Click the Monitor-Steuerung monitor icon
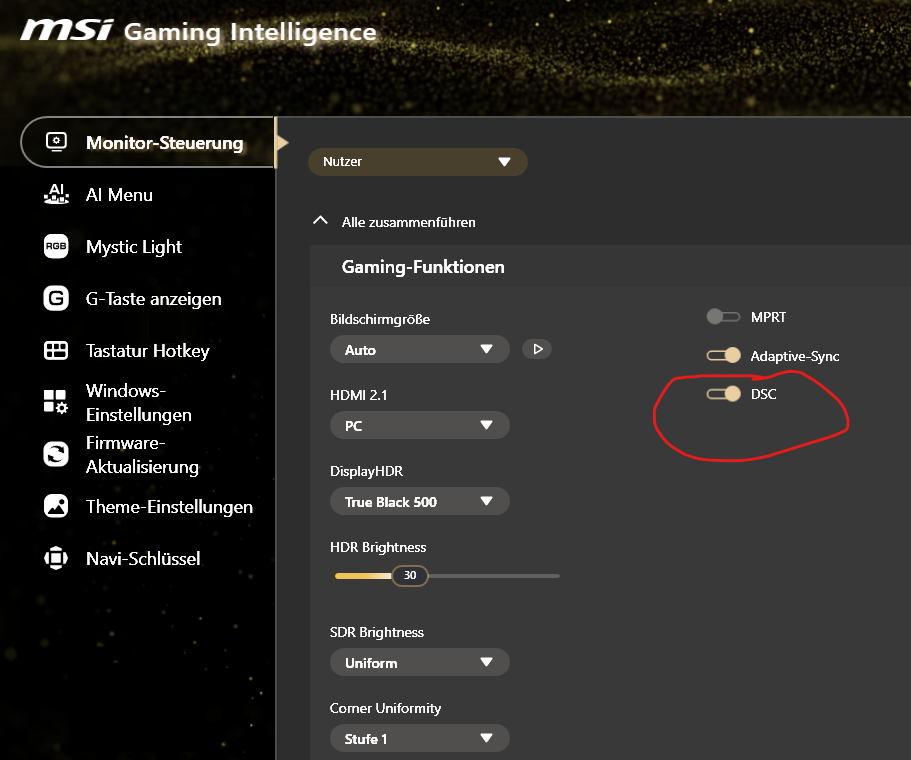The height and width of the screenshot is (760, 911). pyautogui.click(x=56, y=142)
